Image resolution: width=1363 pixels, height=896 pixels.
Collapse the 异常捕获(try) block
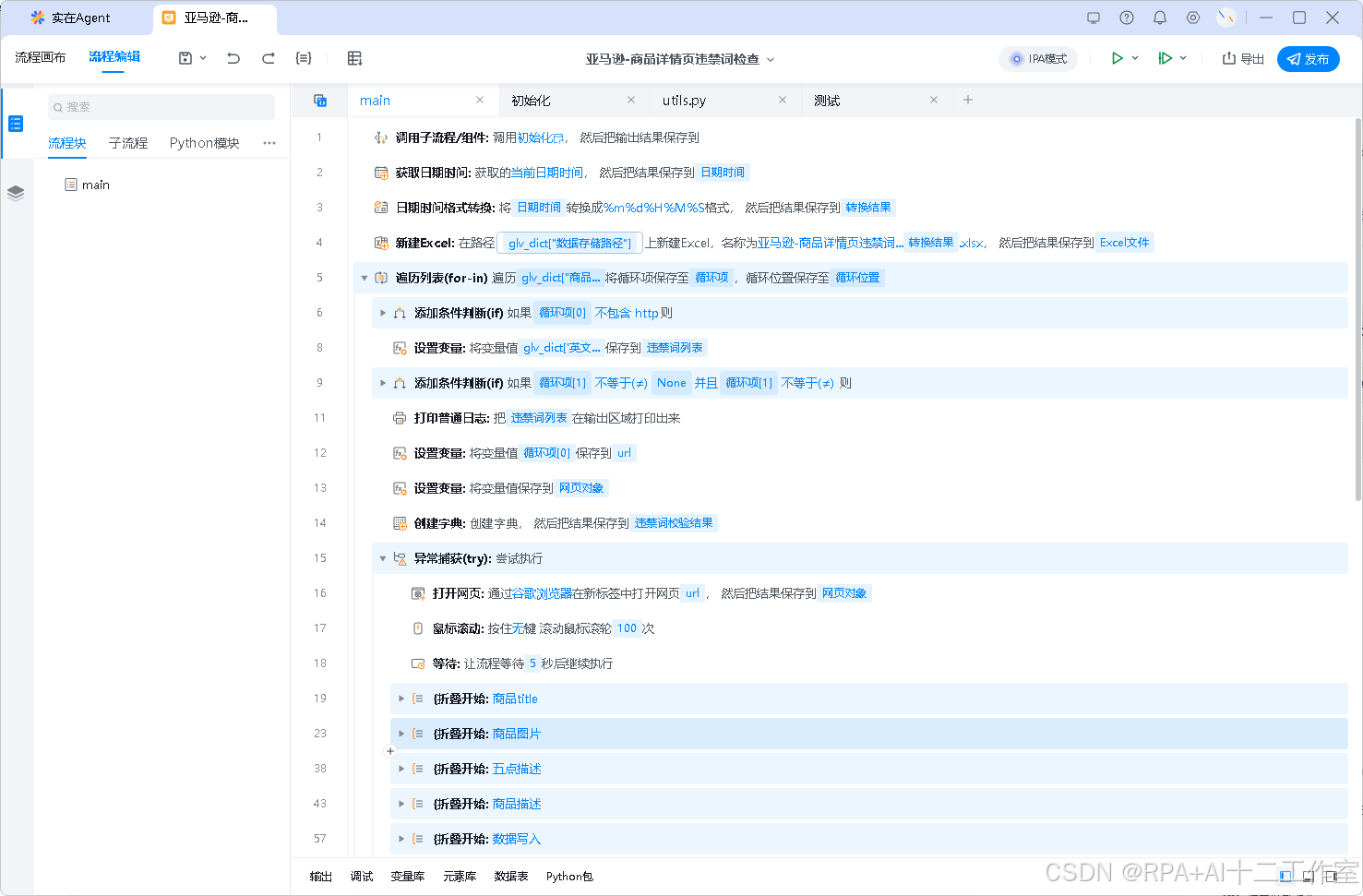[x=383, y=558]
